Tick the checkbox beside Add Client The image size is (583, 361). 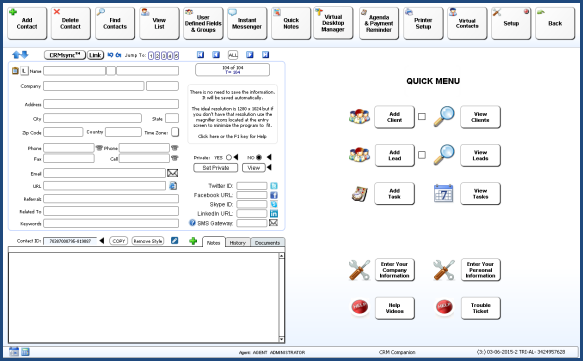422,117
